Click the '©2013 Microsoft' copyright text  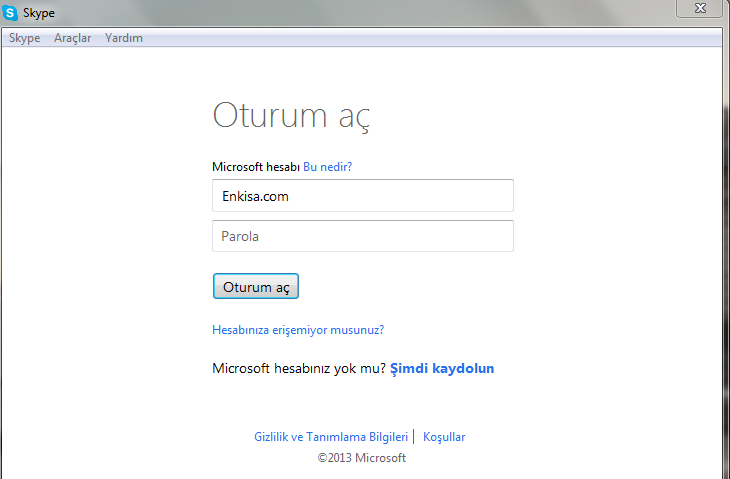tap(362, 458)
